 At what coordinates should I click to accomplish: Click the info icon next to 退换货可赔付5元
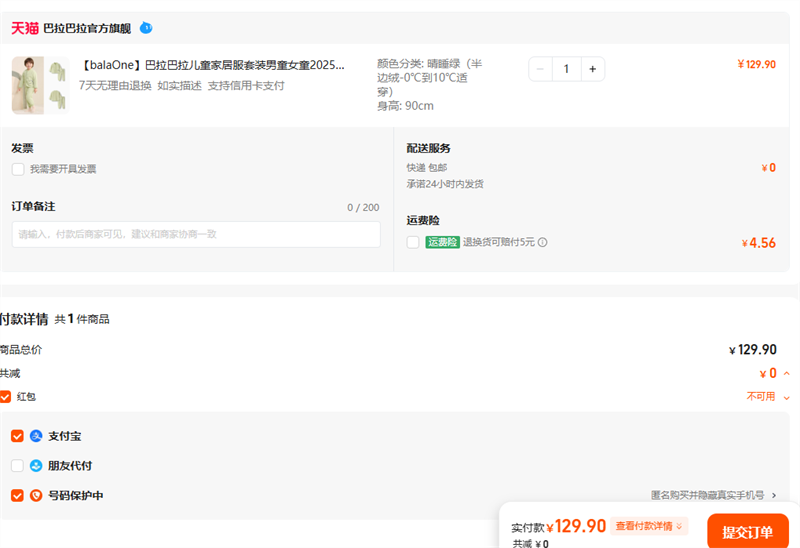(543, 242)
